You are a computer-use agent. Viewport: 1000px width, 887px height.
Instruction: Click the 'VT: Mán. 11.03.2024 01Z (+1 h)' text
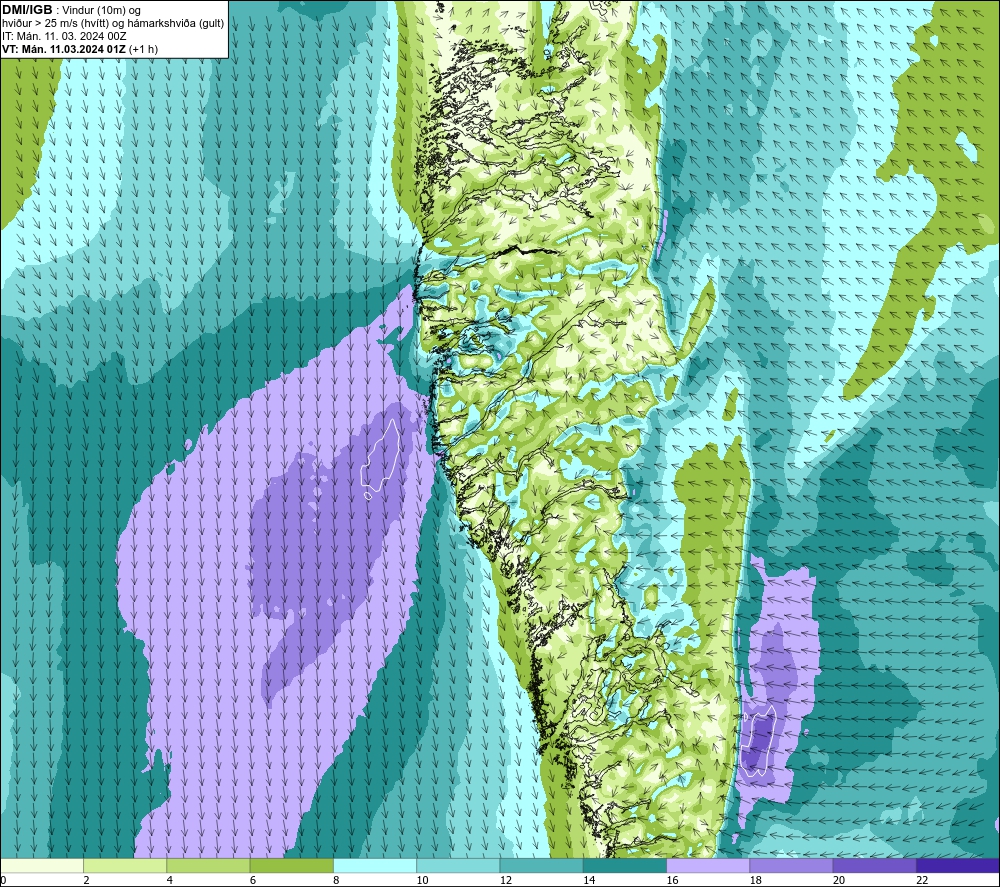(80, 49)
